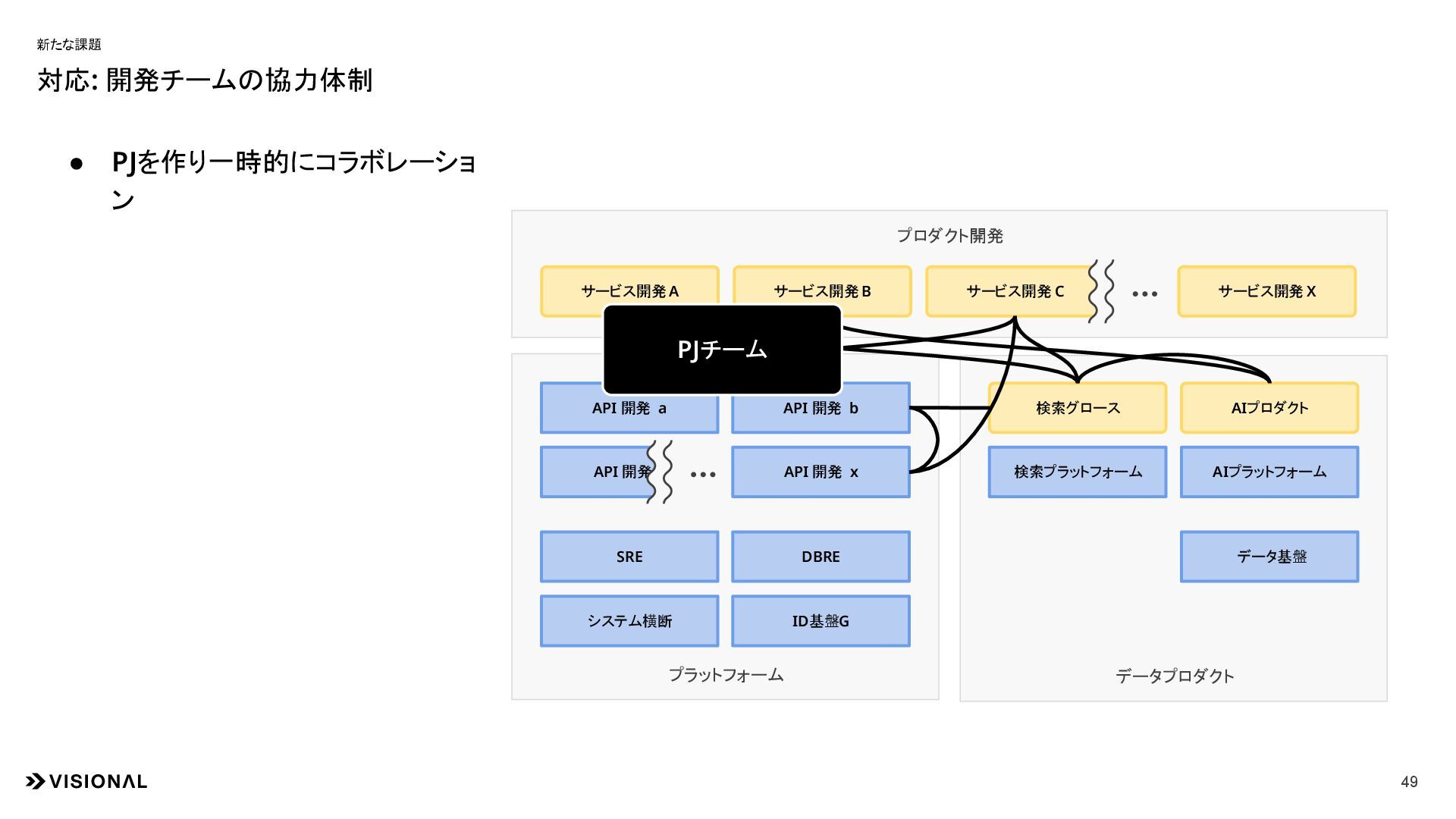The width and height of the screenshot is (1456, 819).
Task: Select the 検索プラットフォーム box
Action: click(1077, 472)
